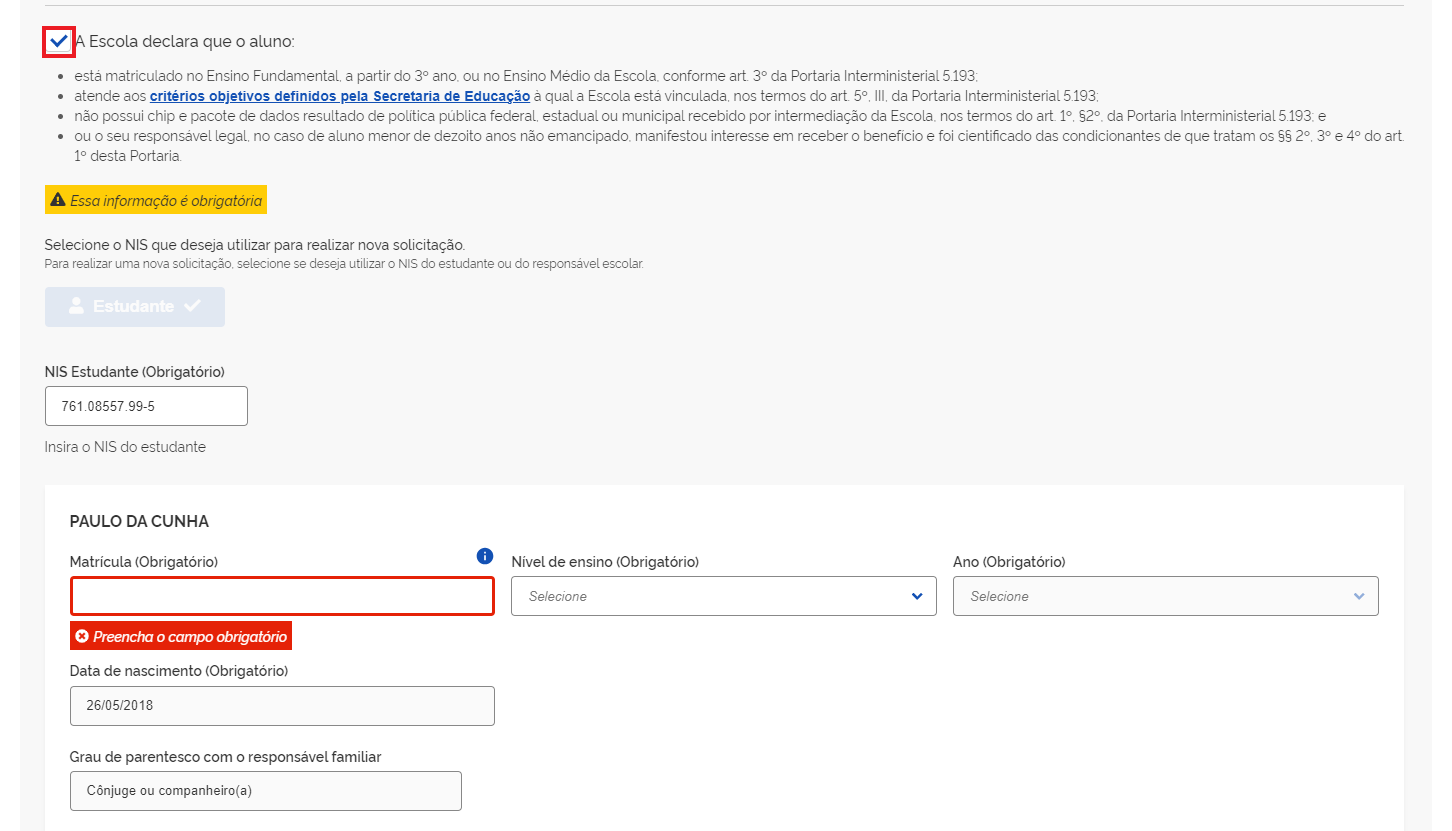Click the user icon on Estudante button
Screen dimensions: 1452x831
coord(76,307)
